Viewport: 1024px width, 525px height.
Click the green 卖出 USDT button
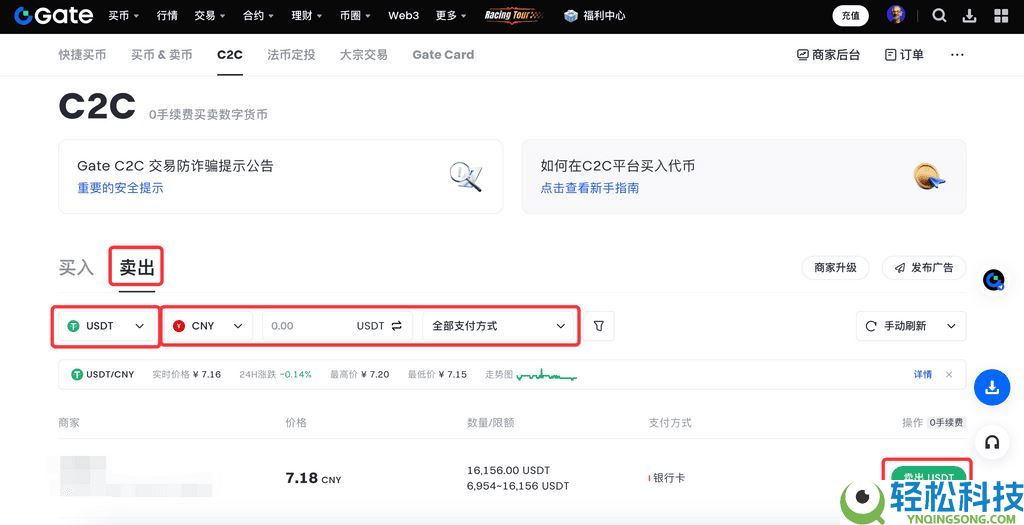[927, 475]
